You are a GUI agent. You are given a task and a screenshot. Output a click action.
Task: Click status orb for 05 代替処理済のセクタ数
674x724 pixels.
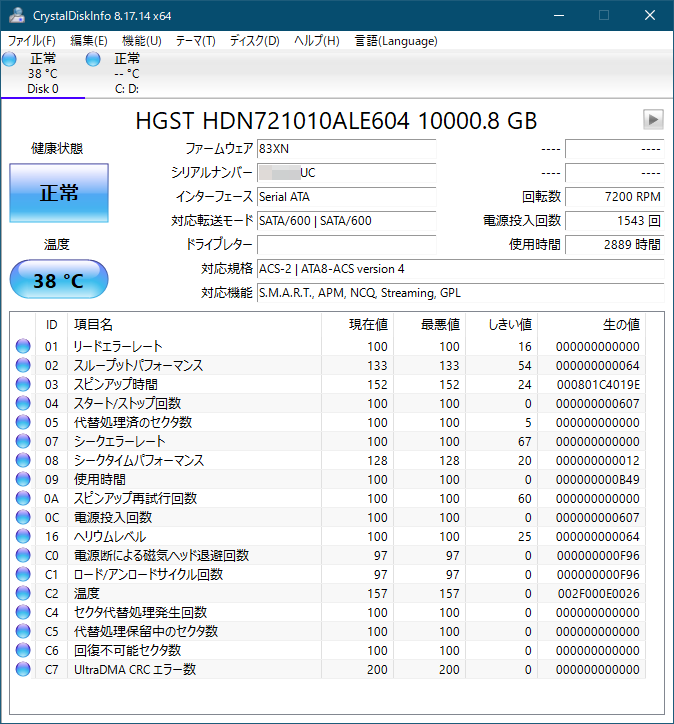pyautogui.click(x=23, y=422)
